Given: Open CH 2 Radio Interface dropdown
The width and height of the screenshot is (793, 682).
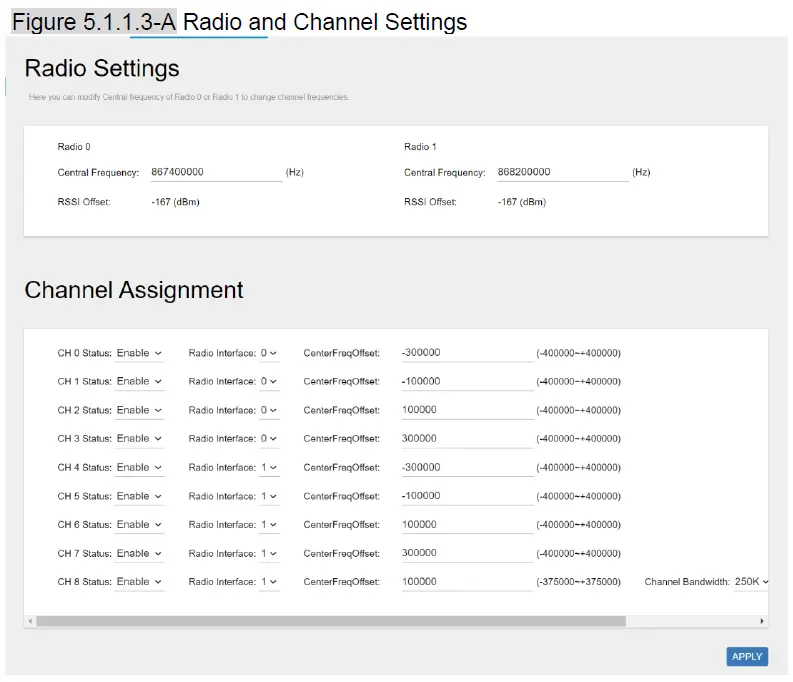Looking at the screenshot, I should click(268, 410).
